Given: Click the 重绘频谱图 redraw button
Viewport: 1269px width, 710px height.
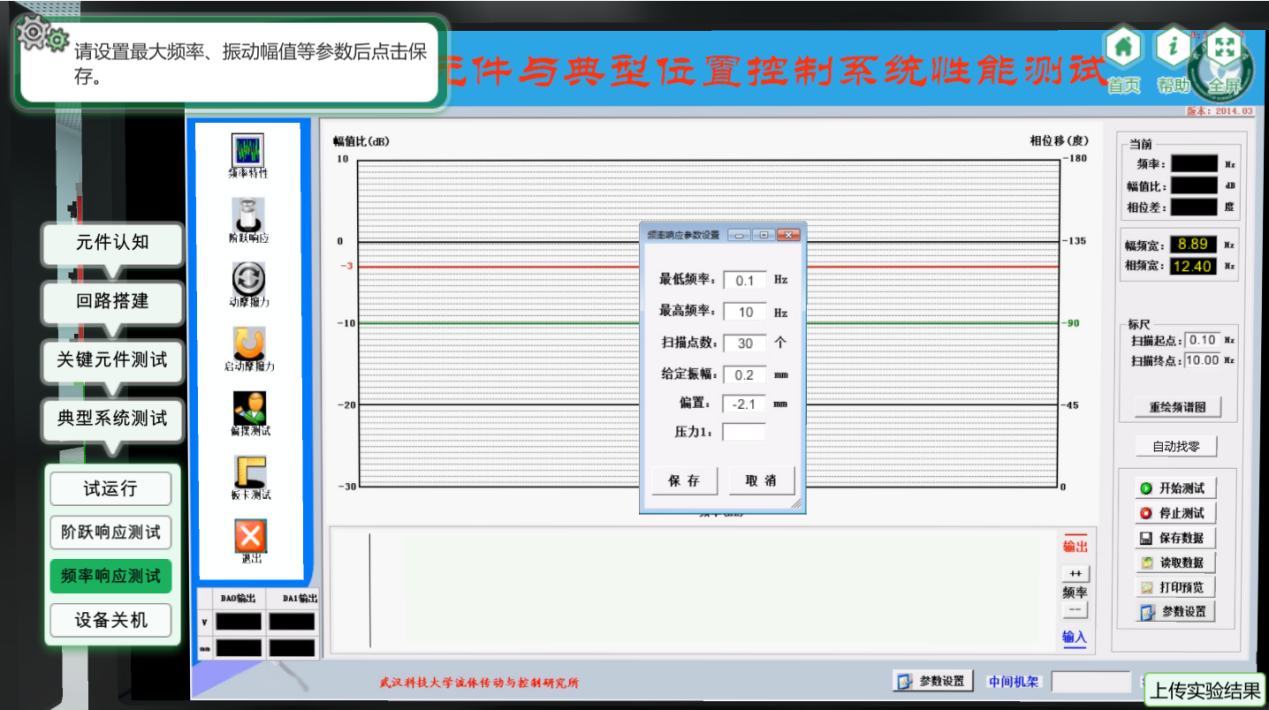Looking at the screenshot, I should pyautogui.click(x=1178, y=408).
